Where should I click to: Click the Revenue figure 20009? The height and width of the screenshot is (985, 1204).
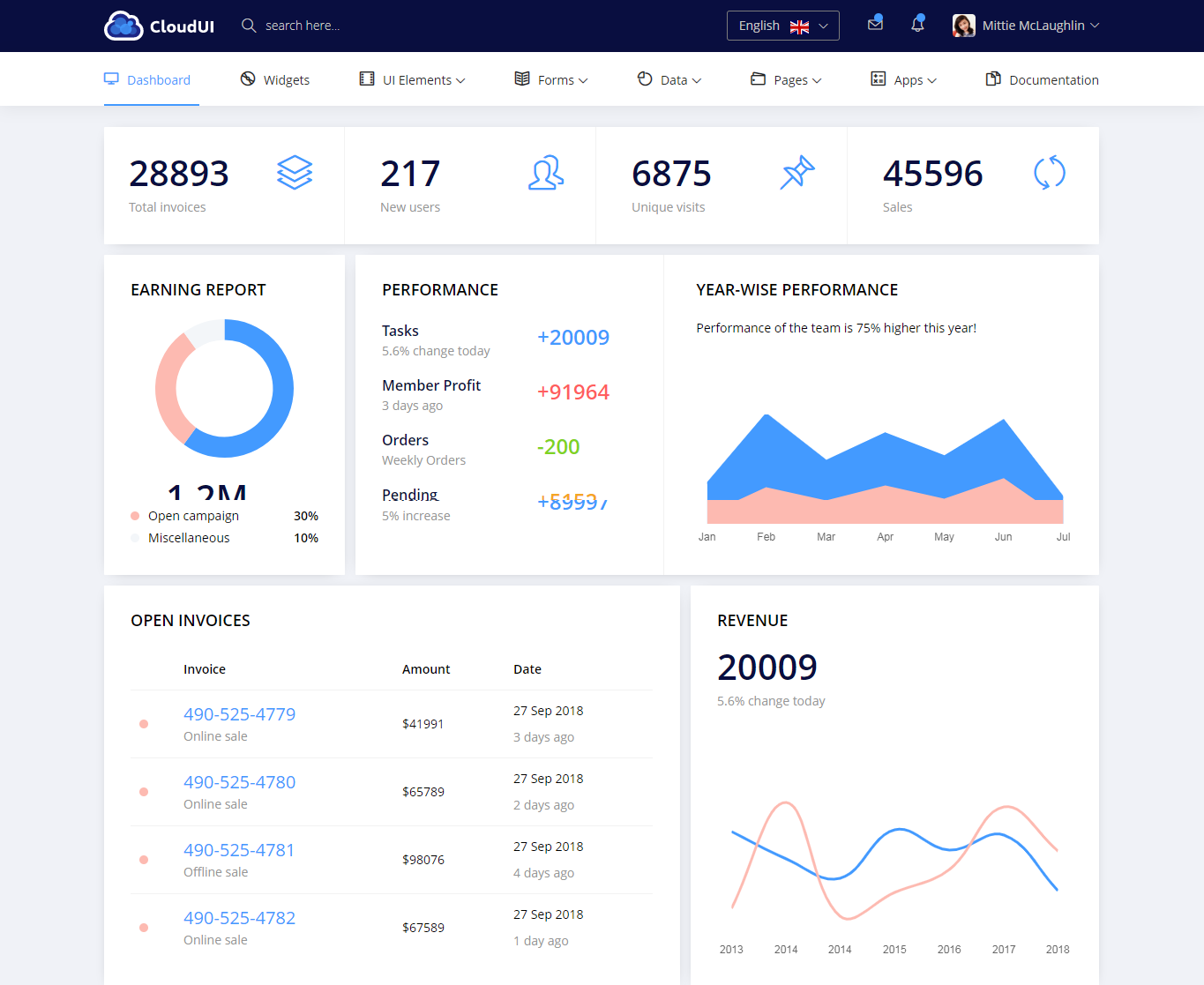[767, 668]
